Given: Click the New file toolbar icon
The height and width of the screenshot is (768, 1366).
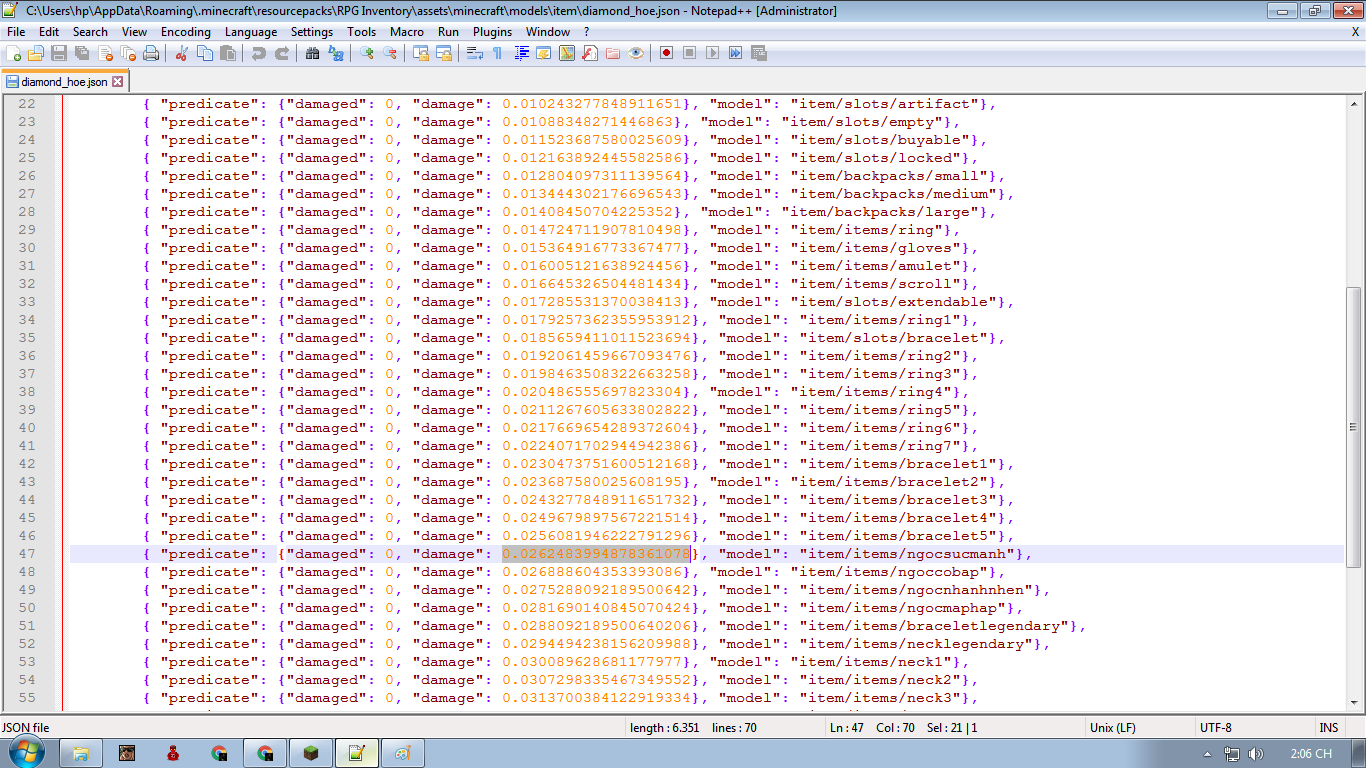Looking at the screenshot, I should point(14,53).
